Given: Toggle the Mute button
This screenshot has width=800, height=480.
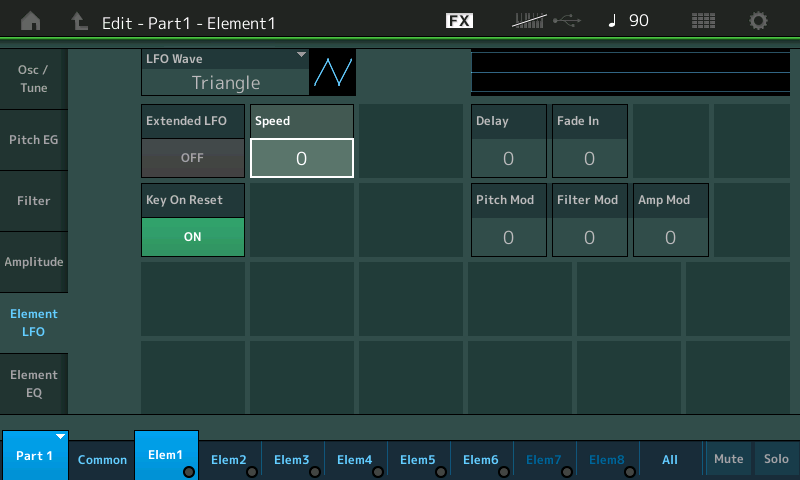Looking at the screenshot, I should [x=728, y=459].
